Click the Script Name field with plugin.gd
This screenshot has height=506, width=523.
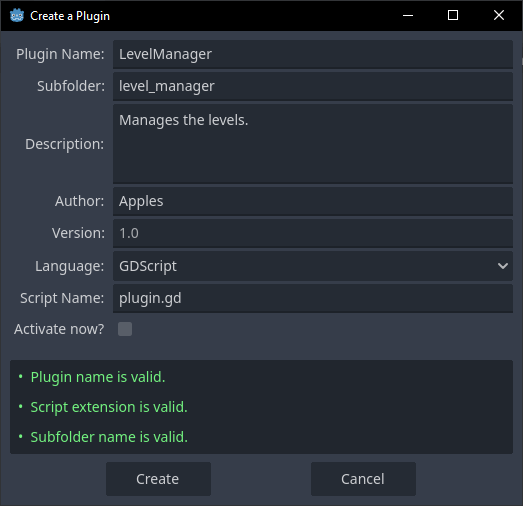tap(313, 298)
